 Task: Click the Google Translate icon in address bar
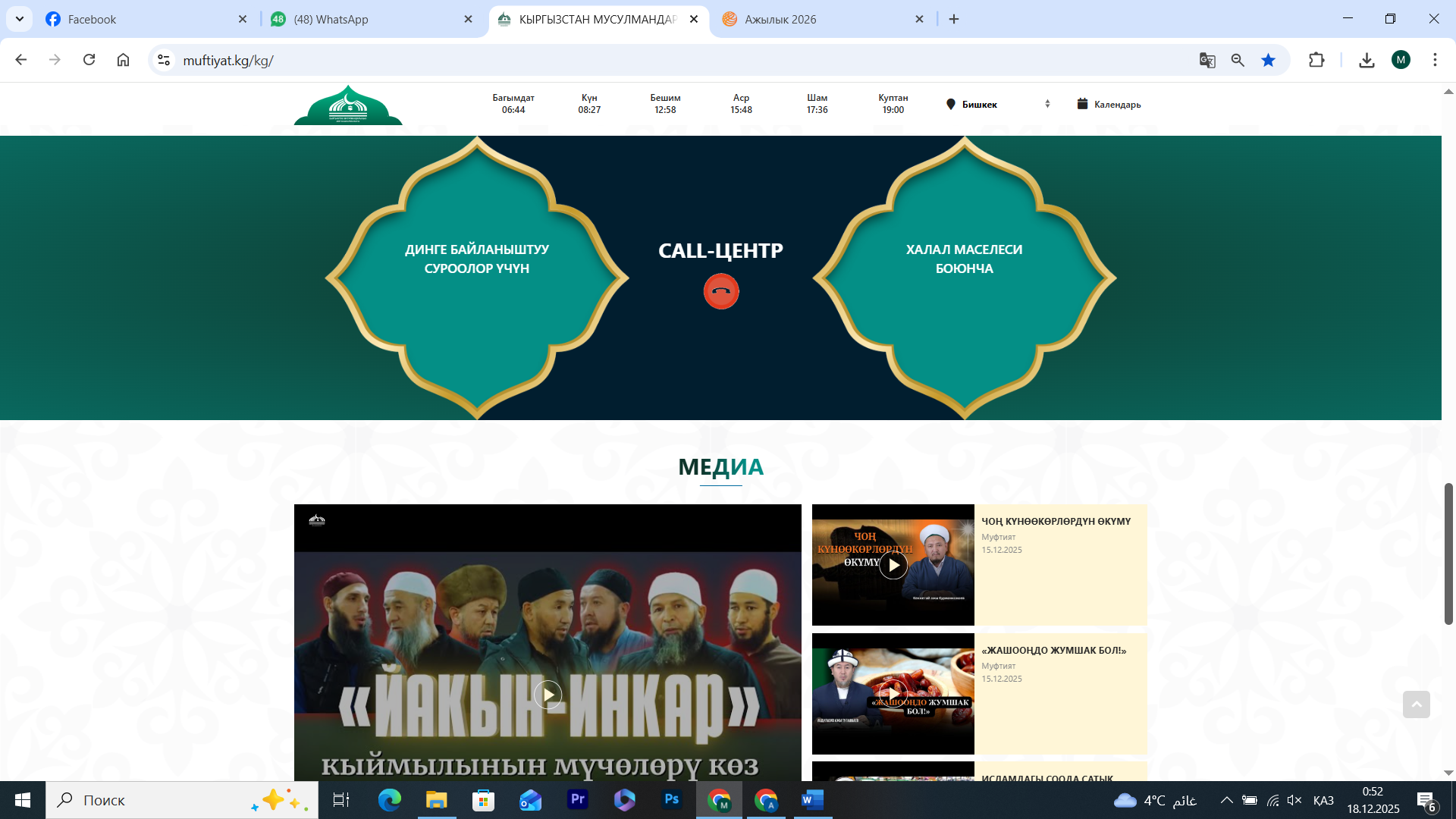[1207, 61]
